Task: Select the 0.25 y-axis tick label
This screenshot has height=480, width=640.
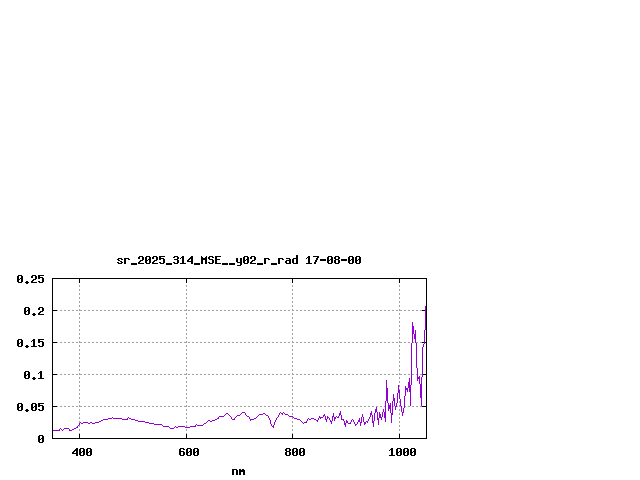Action: [x=31, y=279]
